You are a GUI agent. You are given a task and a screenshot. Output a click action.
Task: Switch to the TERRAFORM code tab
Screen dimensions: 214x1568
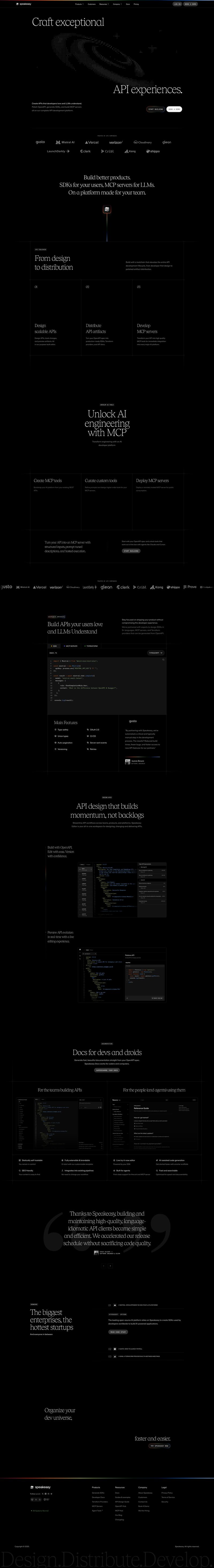click(91, 646)
